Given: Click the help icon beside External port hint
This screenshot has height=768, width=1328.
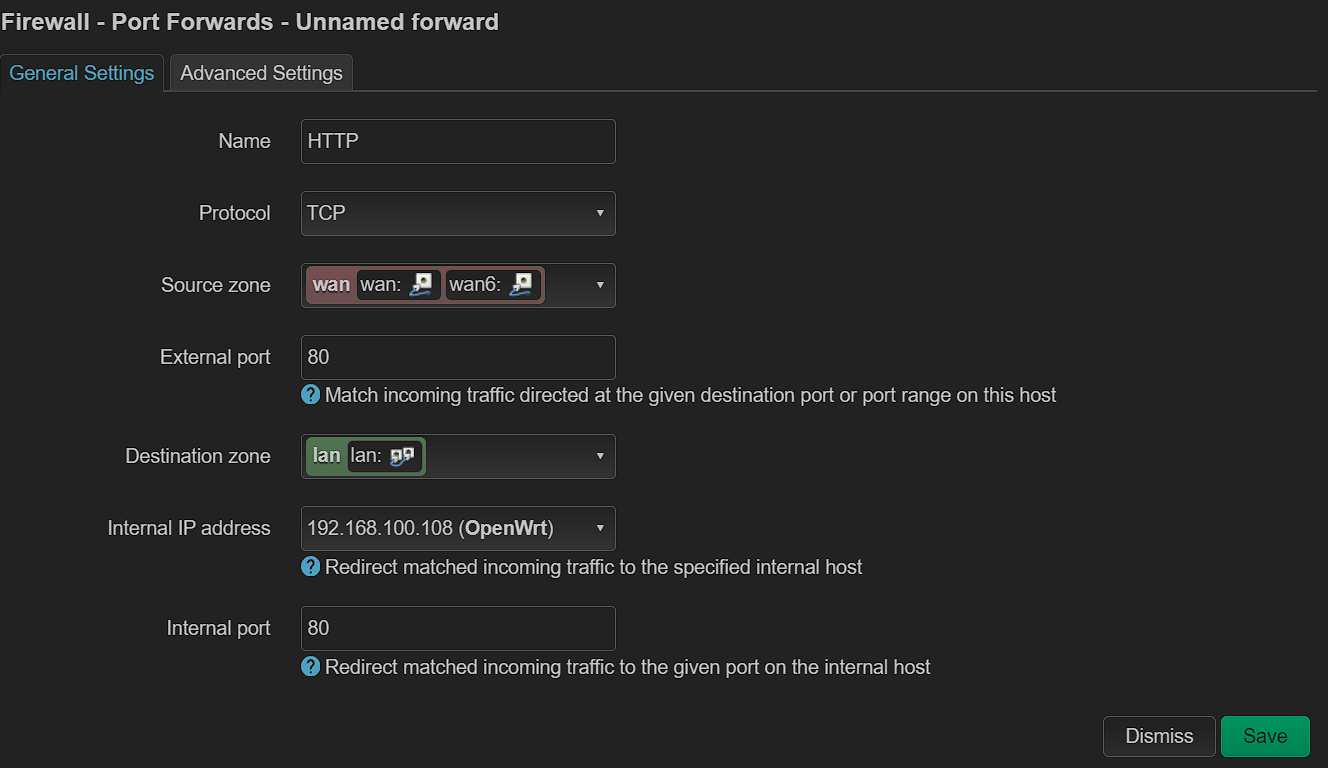Looking at the screenshot, I should (310, 395).
